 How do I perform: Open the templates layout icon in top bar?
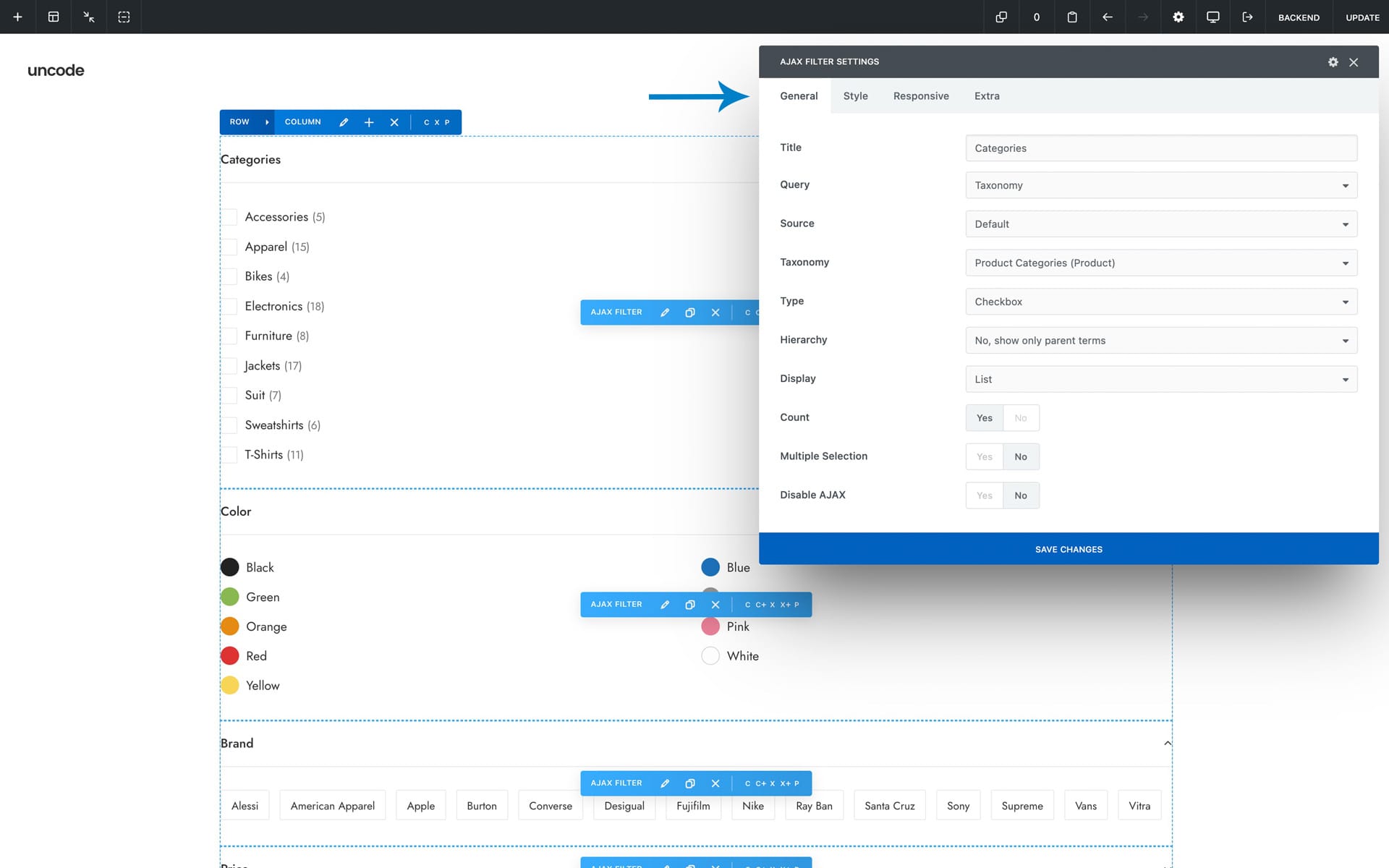(x=54, y=17)
